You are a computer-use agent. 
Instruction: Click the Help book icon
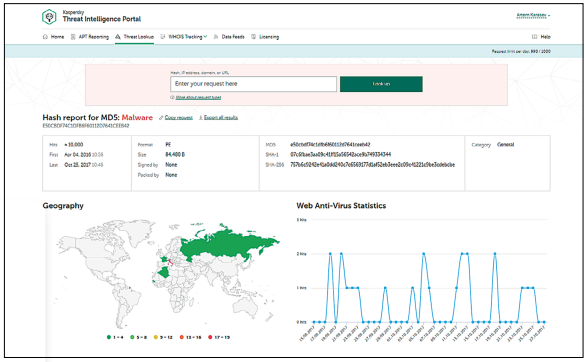(534, 37)
